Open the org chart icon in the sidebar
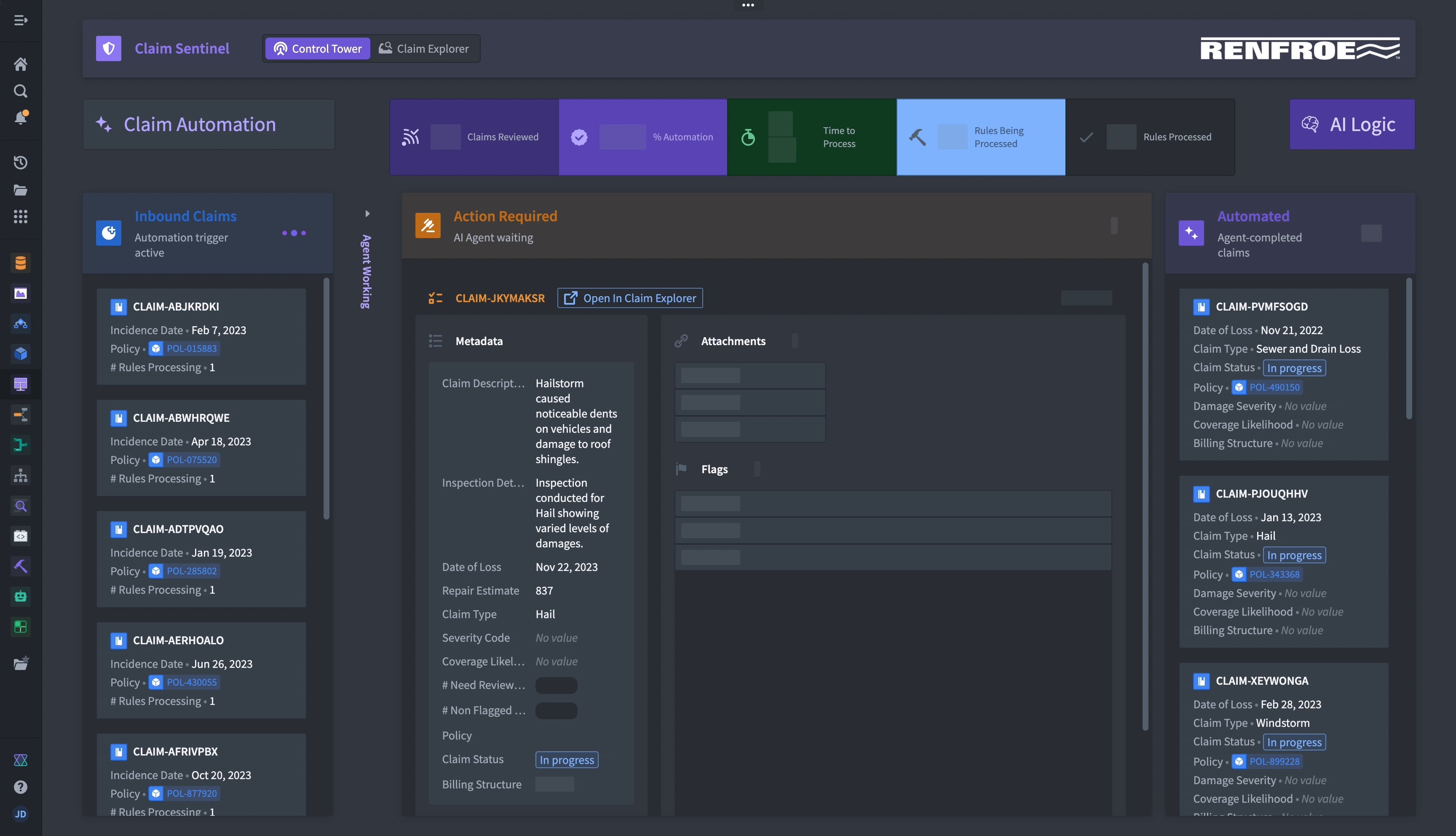Screen dimensions: 1456x836 pos(21,475)
